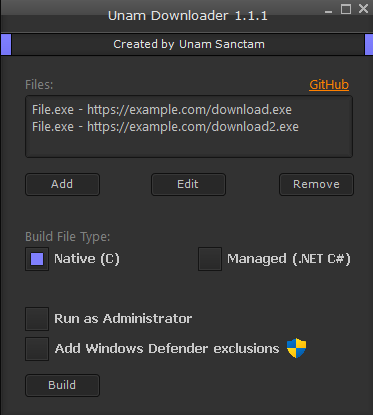Screen dimensions: 373x415
Task: Click the Created by Unam Sanctam banner
Action: coord(188,44)
